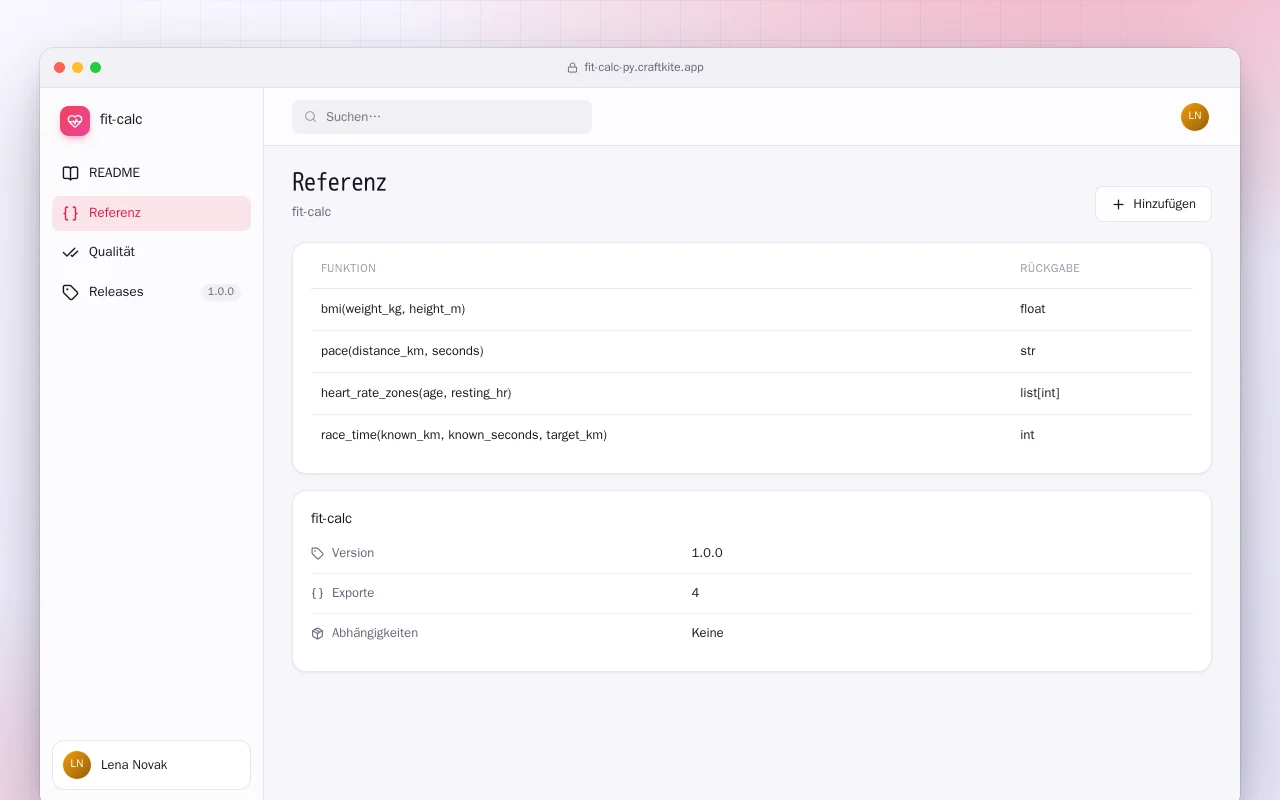1280x800 pixels.
Task: Click the search magnifier icon
Action: [311, 117]
